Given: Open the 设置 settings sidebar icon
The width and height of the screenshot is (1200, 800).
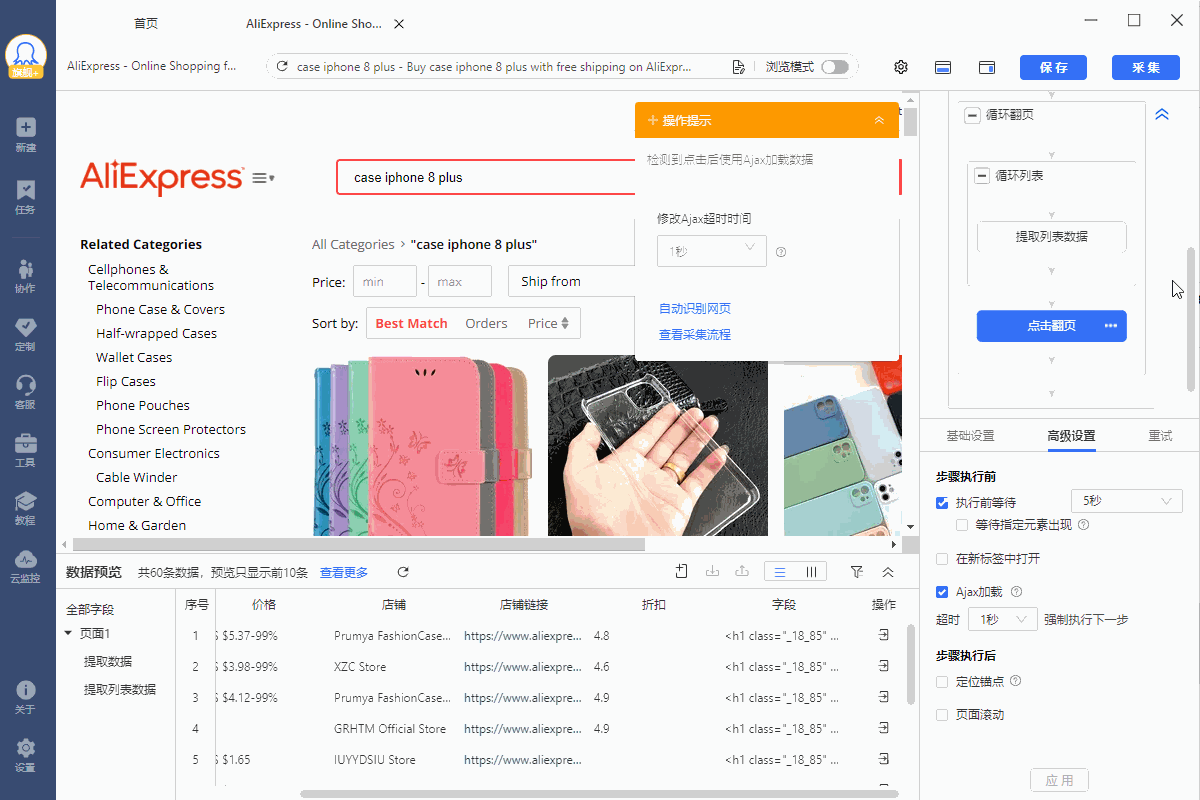Looking at the screenshot, I should tap(26, 754).
